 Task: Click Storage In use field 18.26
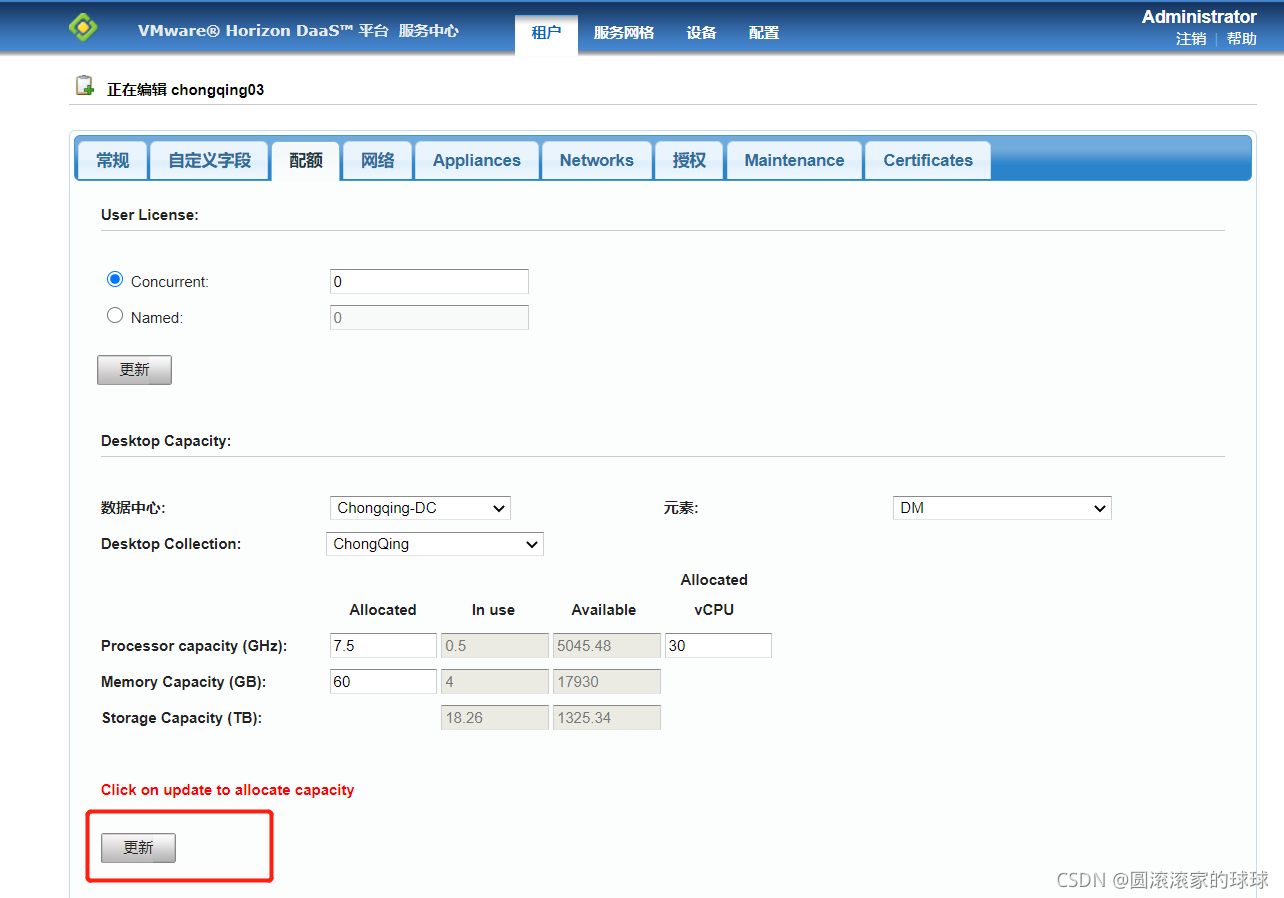(x=495, y=717)
